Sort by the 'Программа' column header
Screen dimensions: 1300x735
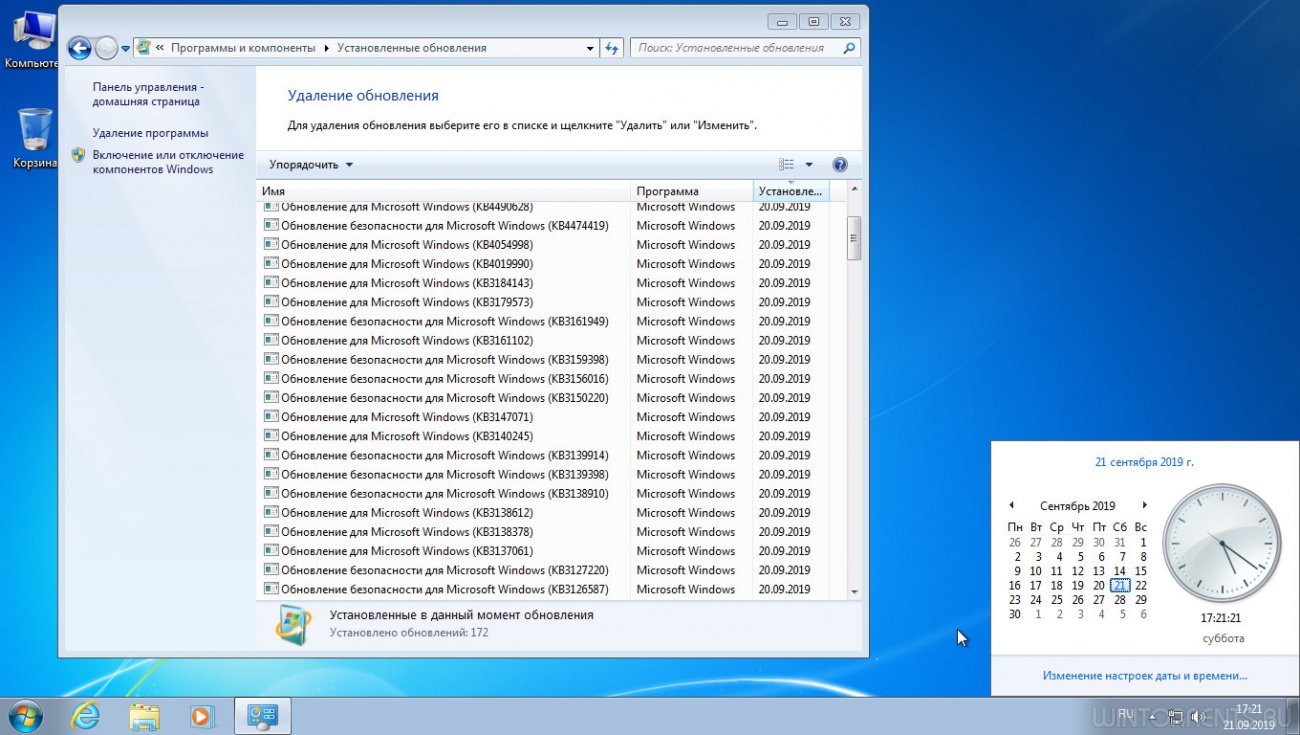tap(691, 191)
